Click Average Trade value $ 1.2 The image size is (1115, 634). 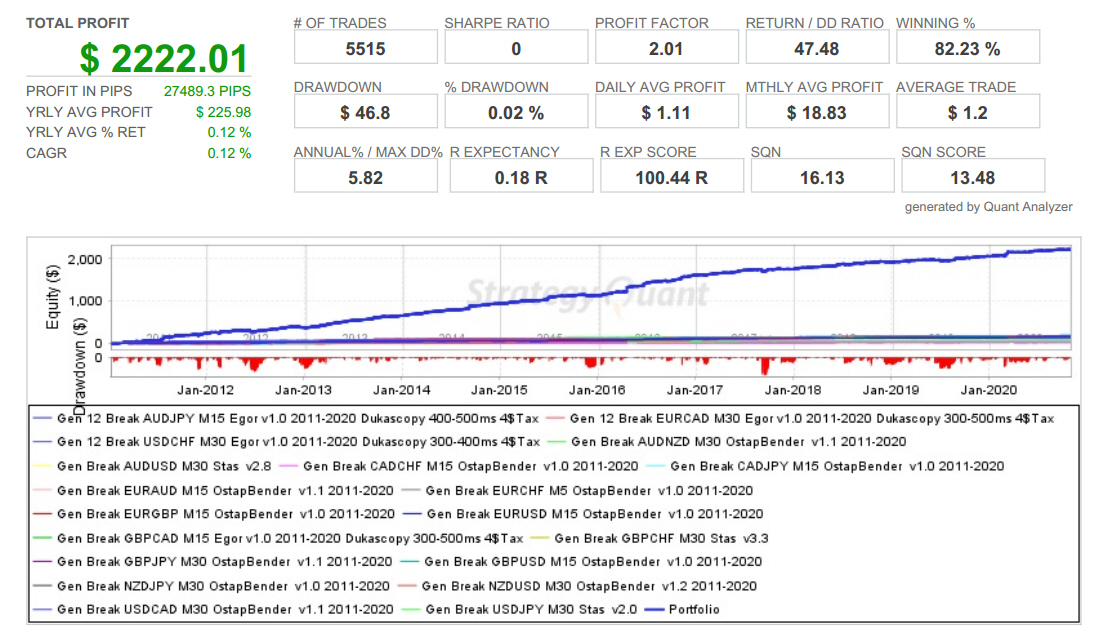point(968,112)
